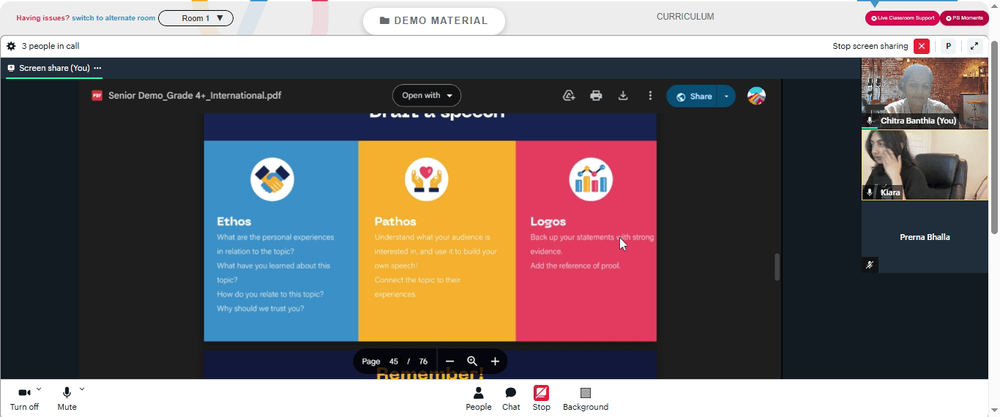Screen dimensions: 1000x417
Task: Open camera options chevron
Action: pos(39,388)
